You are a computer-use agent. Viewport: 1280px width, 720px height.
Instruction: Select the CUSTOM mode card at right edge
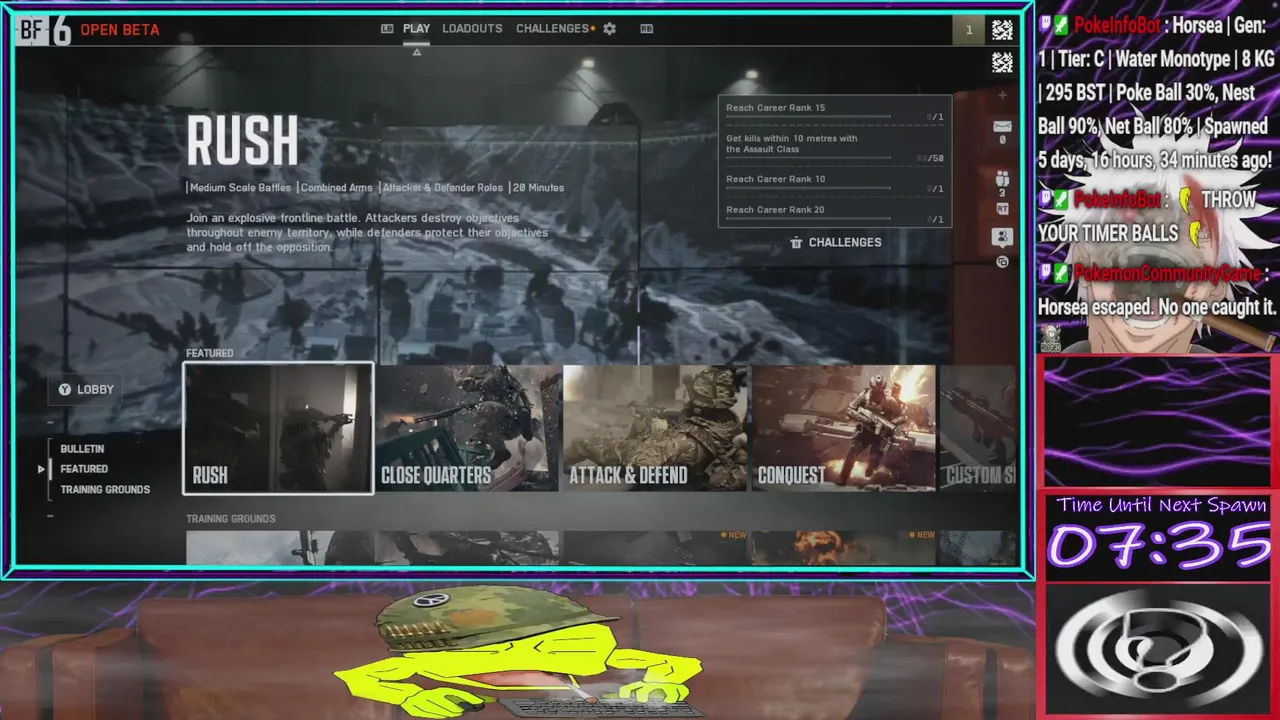coord(978,428)
